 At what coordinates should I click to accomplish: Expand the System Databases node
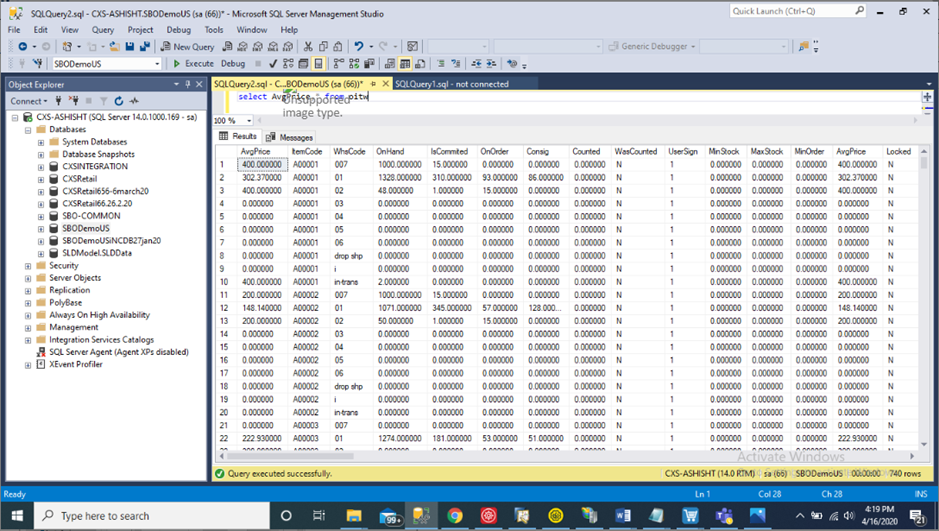pyautogui.click(x=41, y=142)
